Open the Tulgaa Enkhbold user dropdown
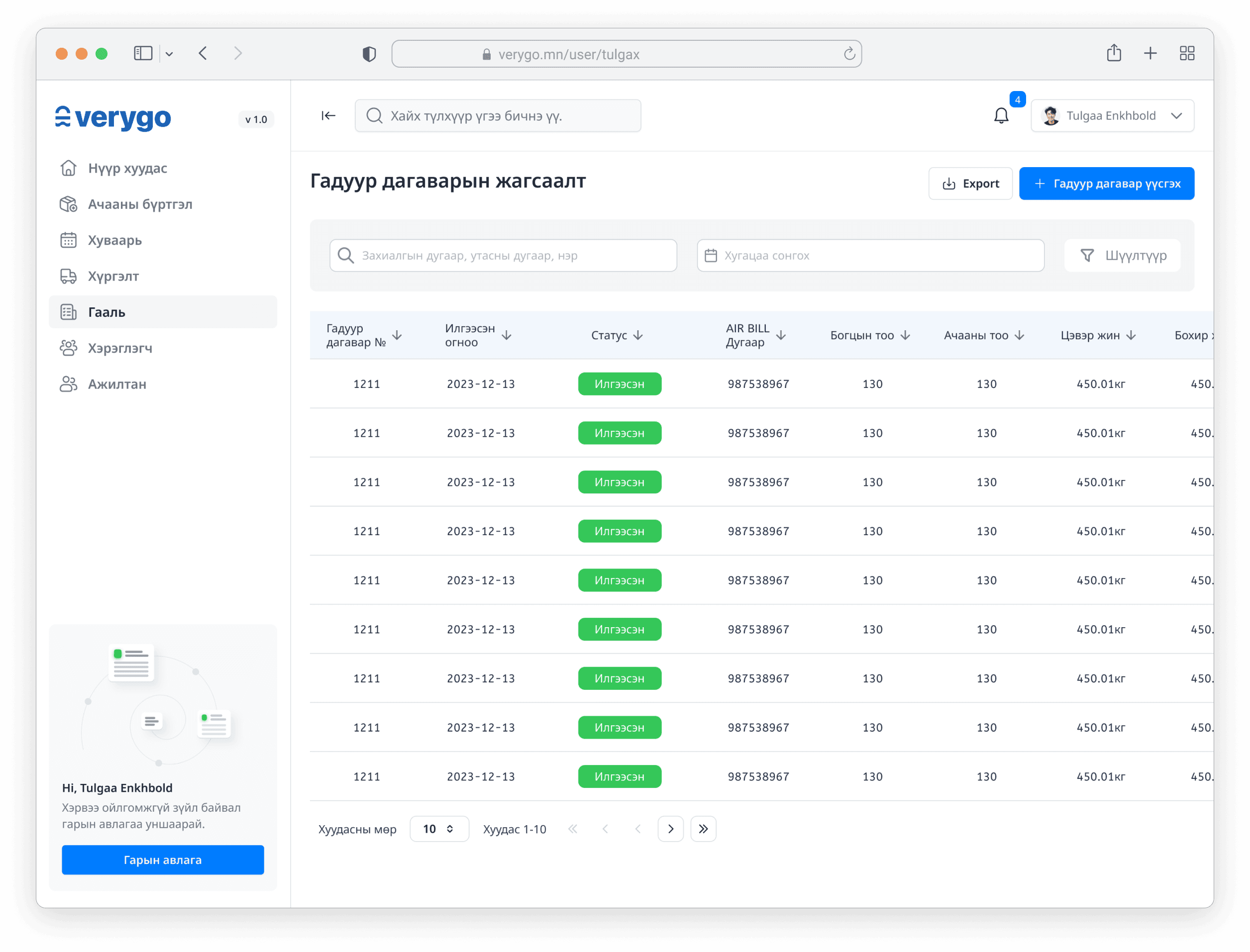Image resolution: width=1250 pixels, height=952 pixels. point(1112,115)
